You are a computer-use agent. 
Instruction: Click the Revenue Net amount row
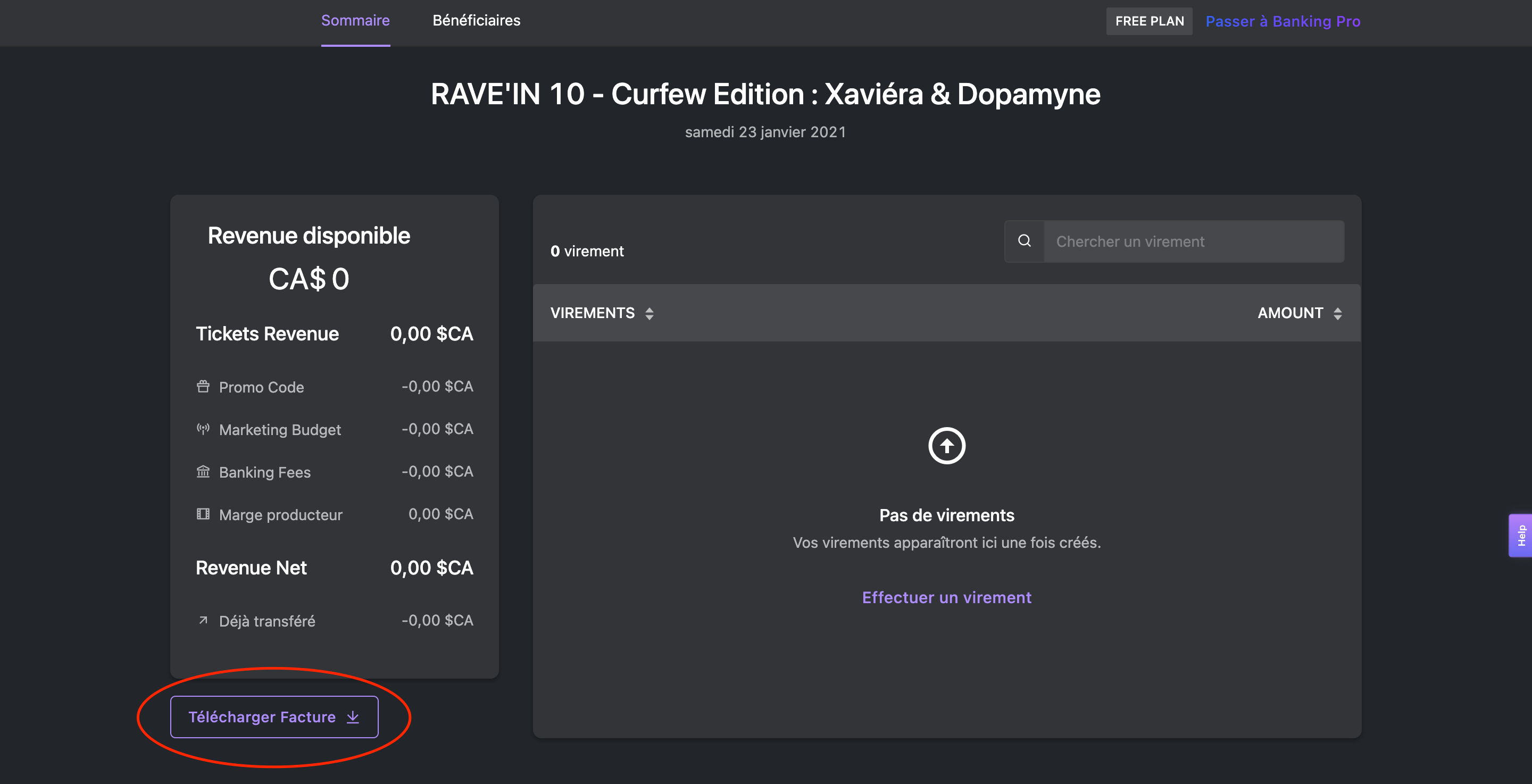pyautogui.click(x=334, y=568)
